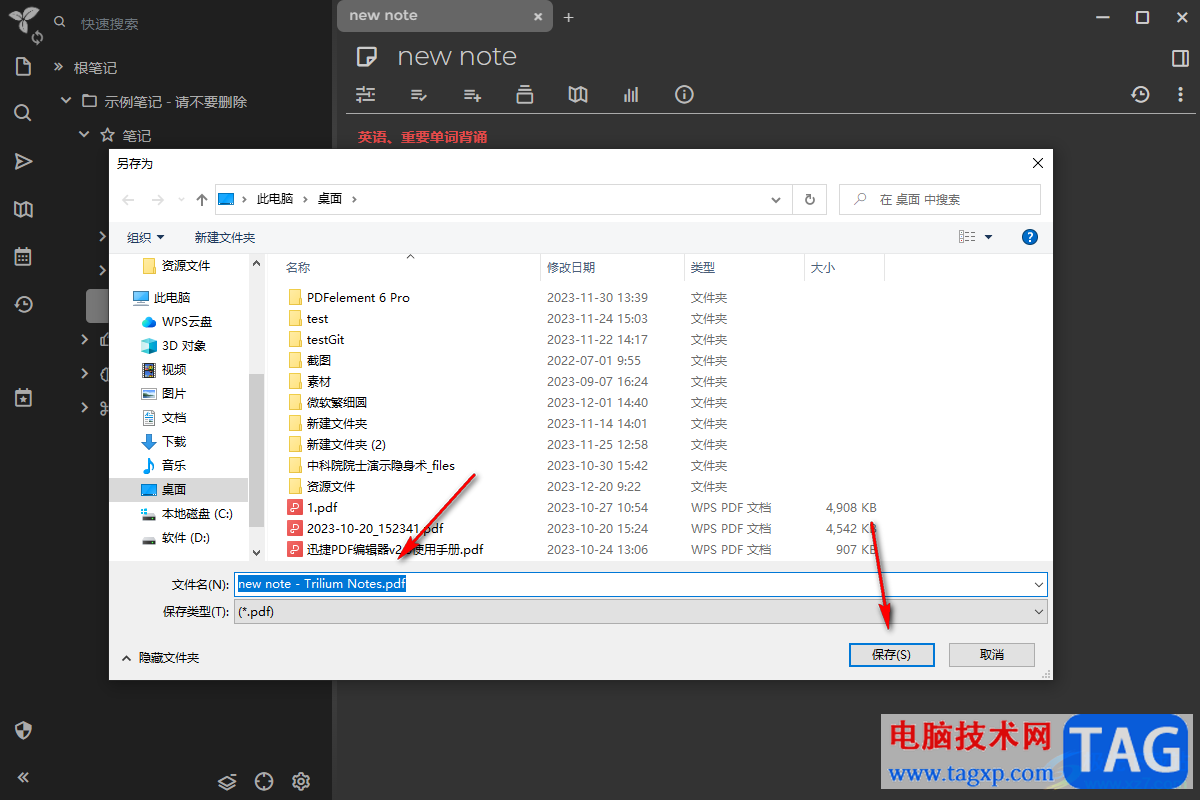Open the address bar history dropdown
1200x800 pixels.
pos(776,199)
